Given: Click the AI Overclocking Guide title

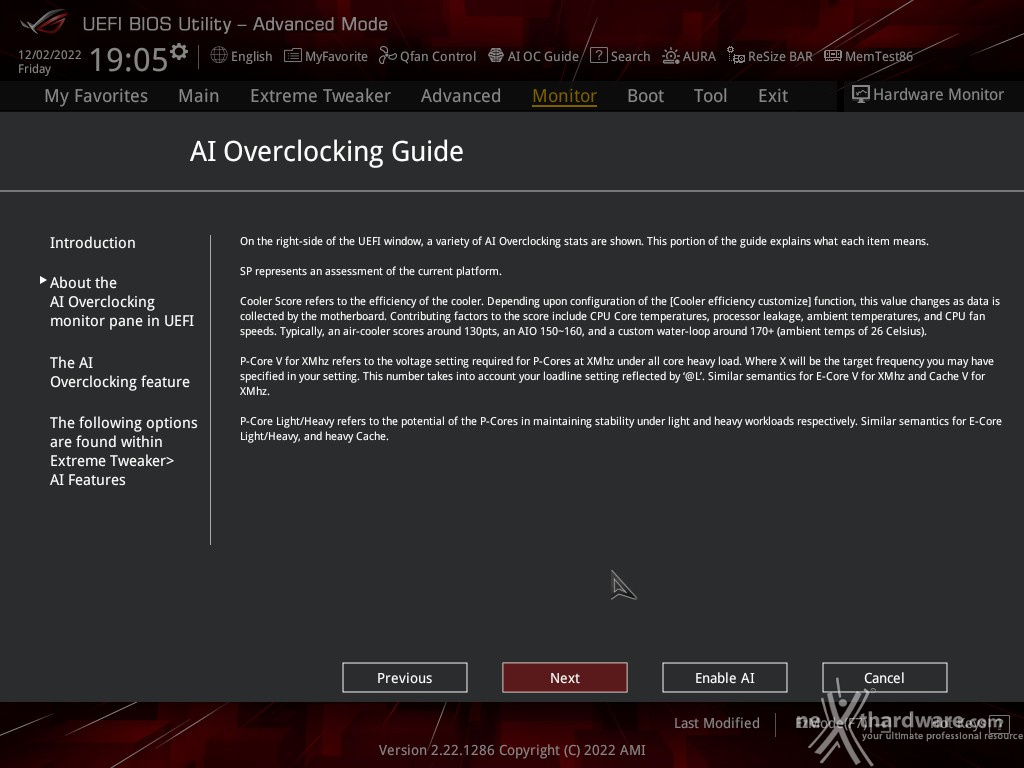Looking at the screenshot, I should [327, 152].
